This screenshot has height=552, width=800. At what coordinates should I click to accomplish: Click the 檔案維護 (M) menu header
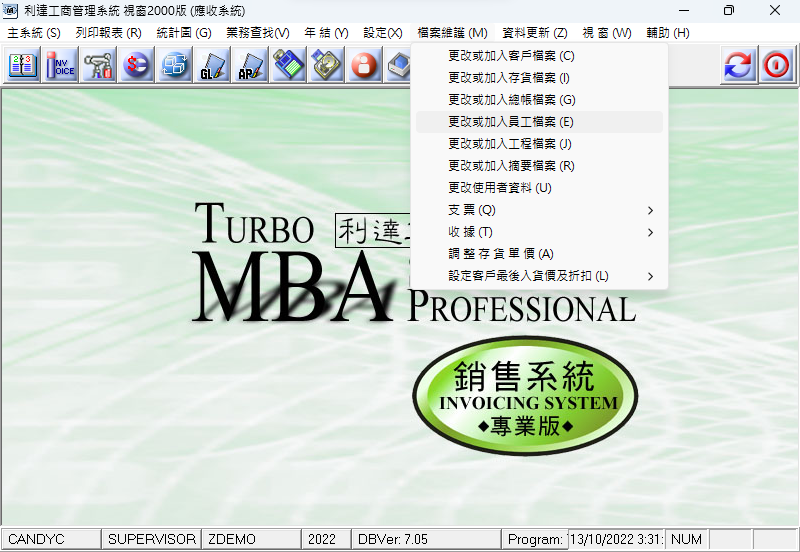coord(452,33)
